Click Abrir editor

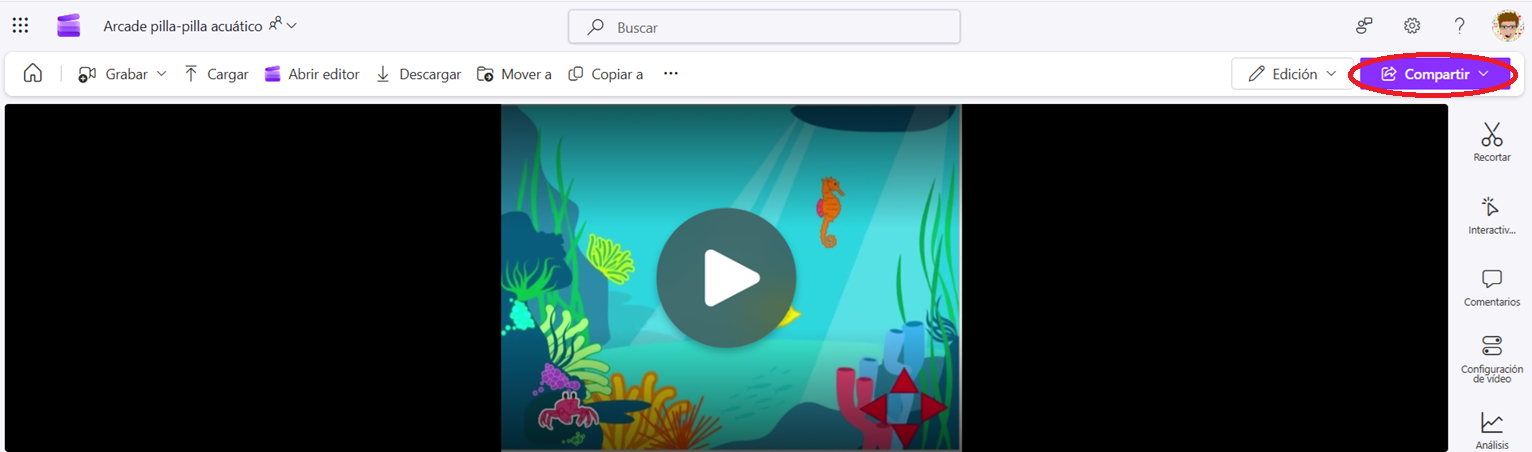[311, 74]
